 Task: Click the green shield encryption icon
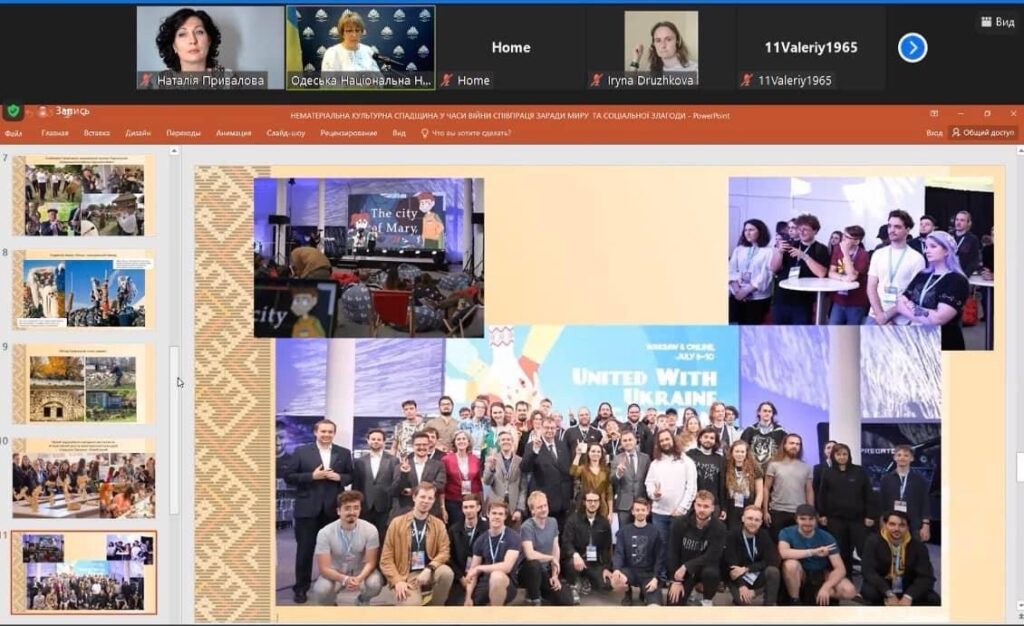13,111
